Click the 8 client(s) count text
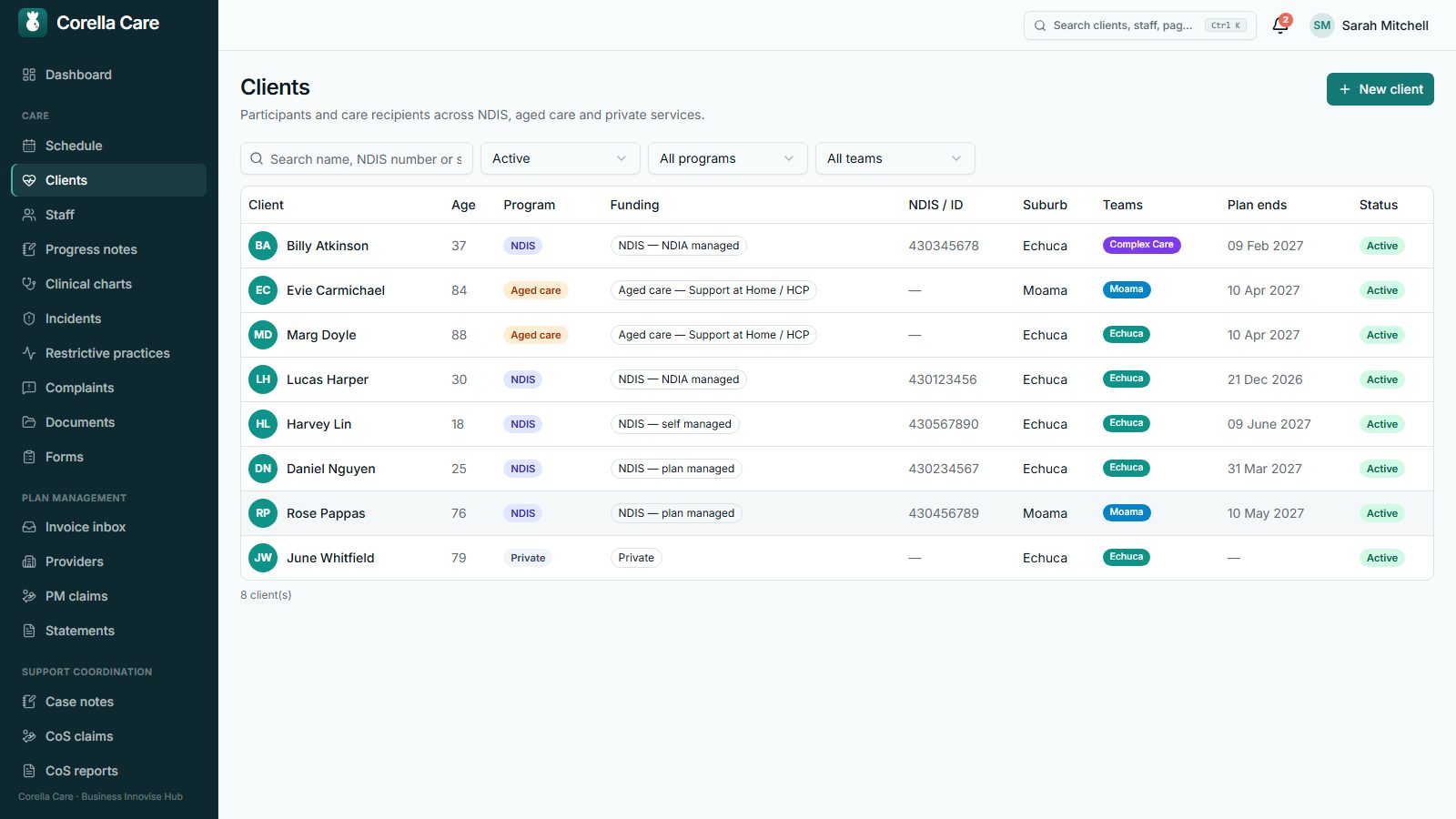 pyautogui.click(x=266, y=595)
